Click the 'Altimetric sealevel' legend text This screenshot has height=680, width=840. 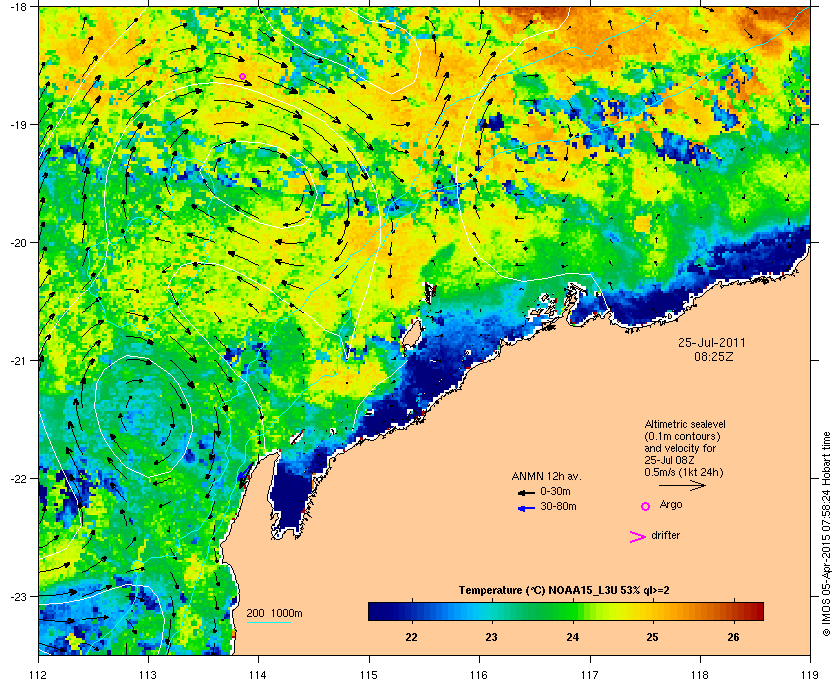685,424
